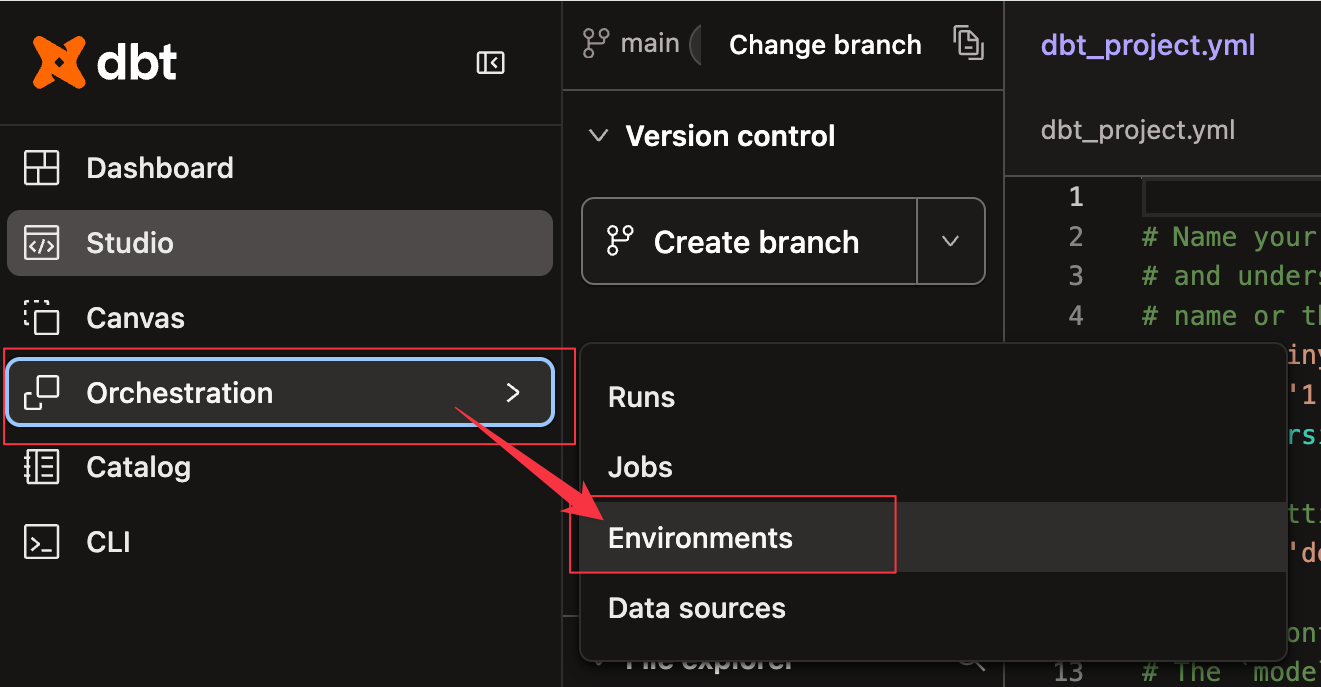Click the main branch name
Image resolution: width=1321 pixels, height=687 pixels.
(x=650, y=44)
